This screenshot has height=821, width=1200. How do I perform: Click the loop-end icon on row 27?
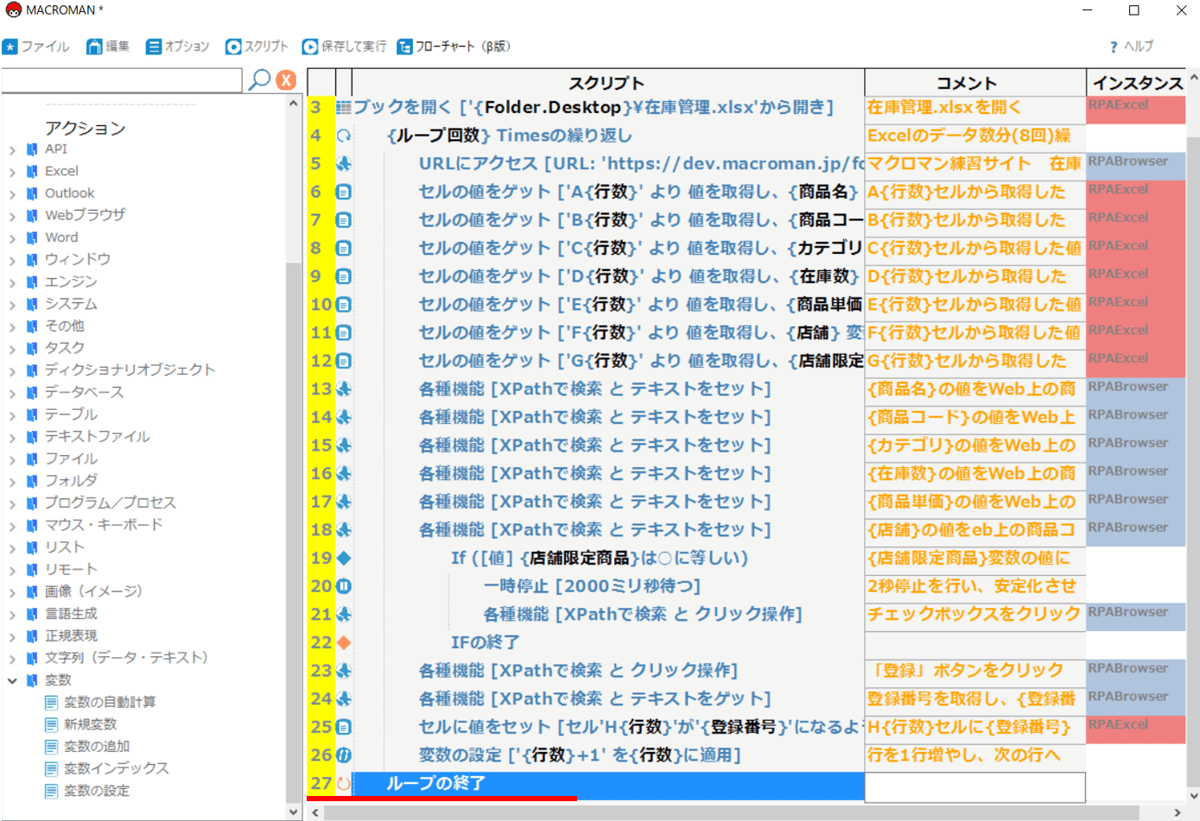(x=344, y=784)
